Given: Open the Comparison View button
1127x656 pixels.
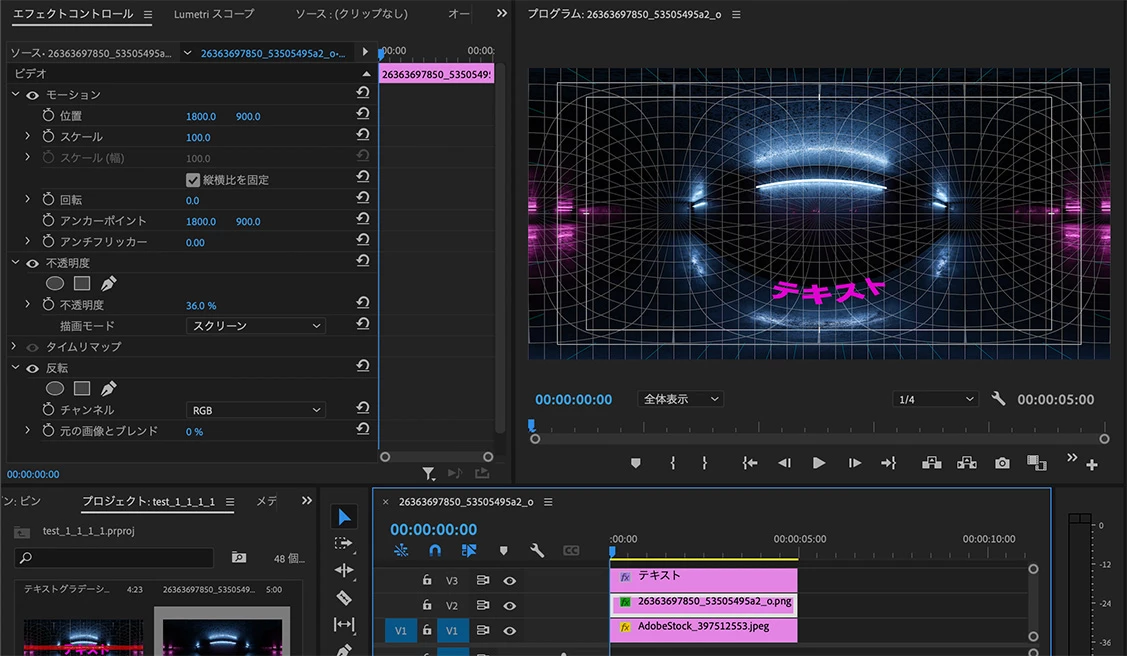Looking at the screenshot, I should tap(1036, 463).
